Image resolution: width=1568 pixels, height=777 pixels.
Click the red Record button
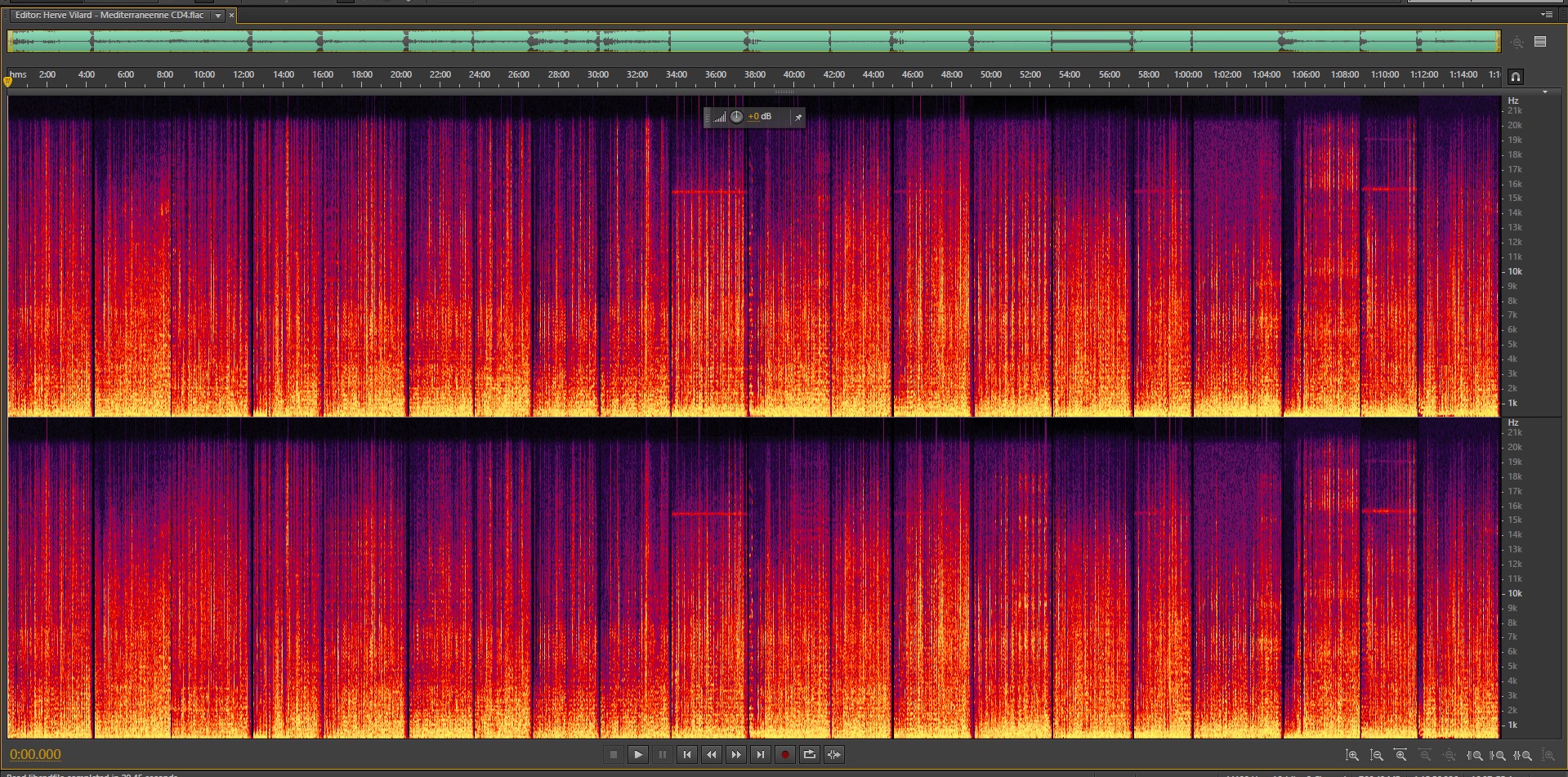click(784, 754)
